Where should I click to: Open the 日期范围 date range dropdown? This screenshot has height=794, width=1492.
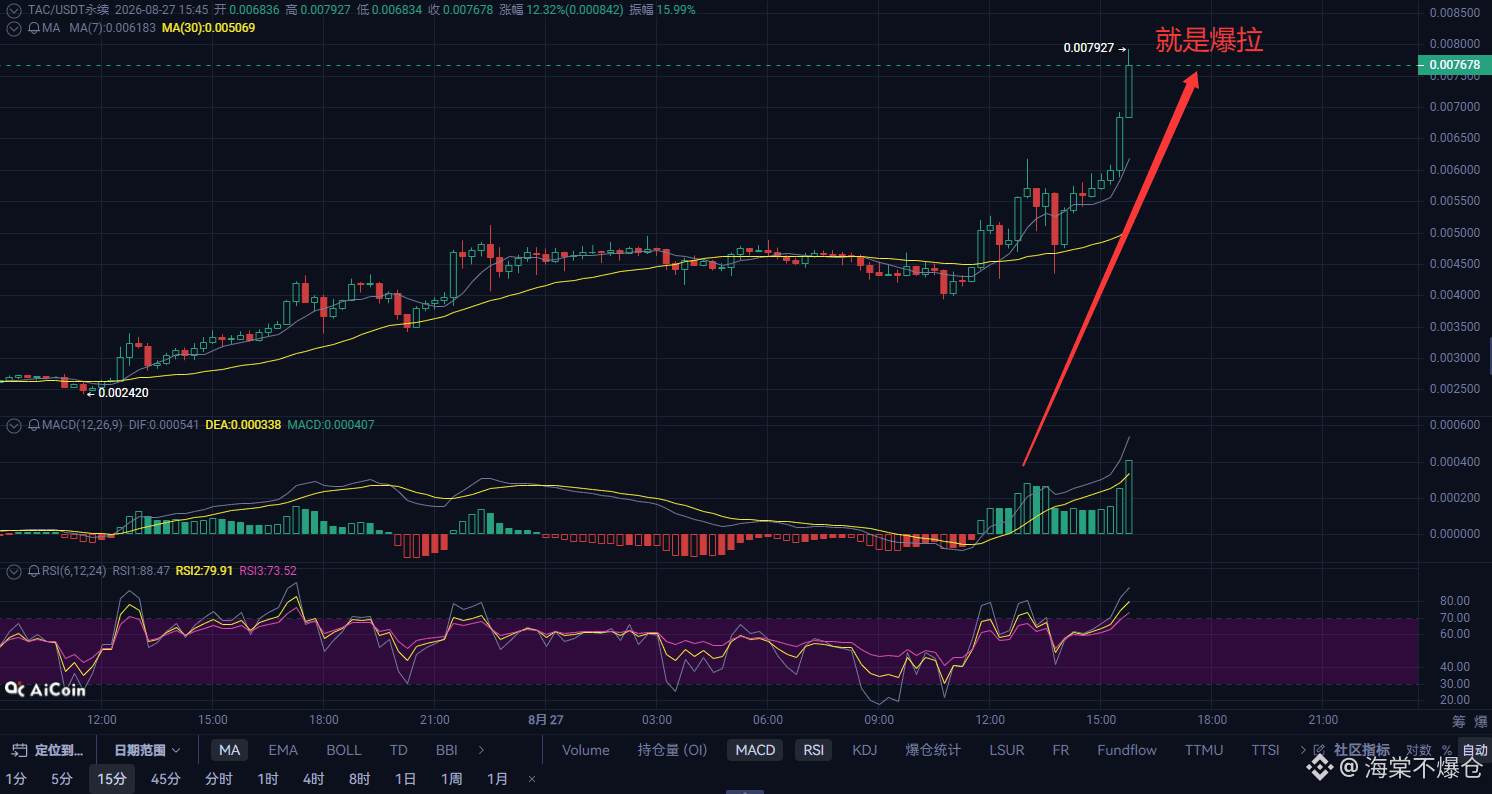[x=147, y=750]
